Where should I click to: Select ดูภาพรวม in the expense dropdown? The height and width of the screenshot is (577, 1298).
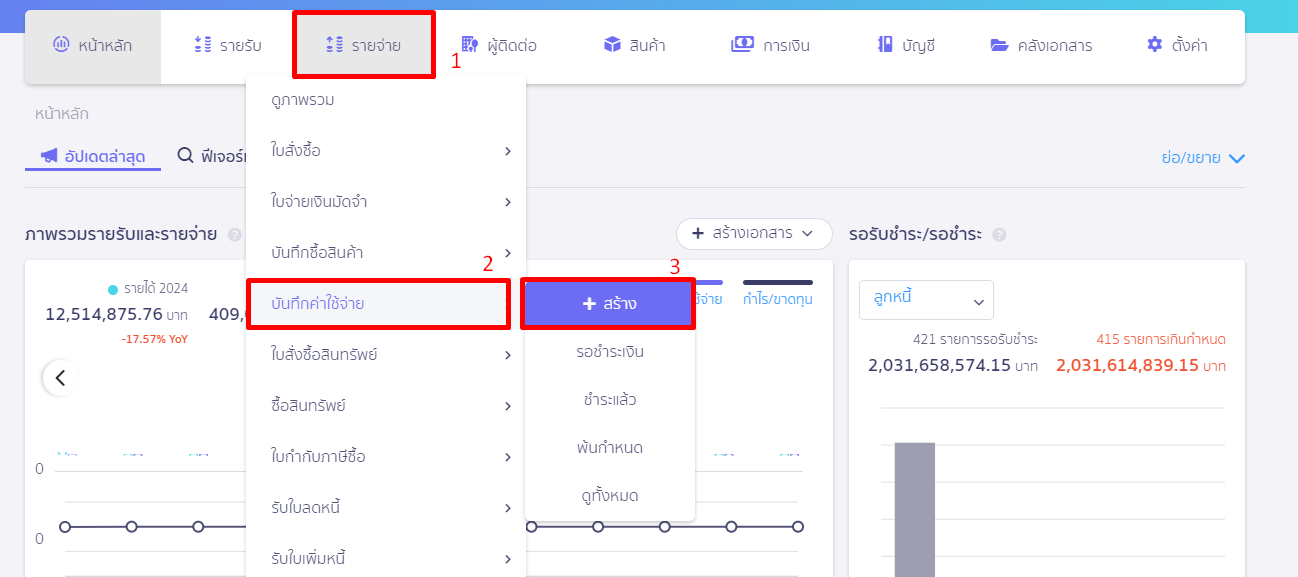click(386, 100)
